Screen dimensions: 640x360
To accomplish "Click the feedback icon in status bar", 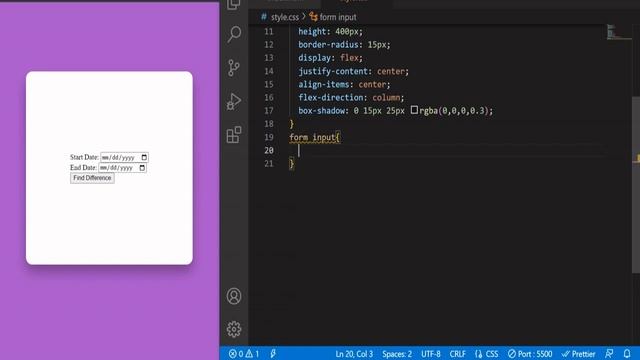I will 609,354.
